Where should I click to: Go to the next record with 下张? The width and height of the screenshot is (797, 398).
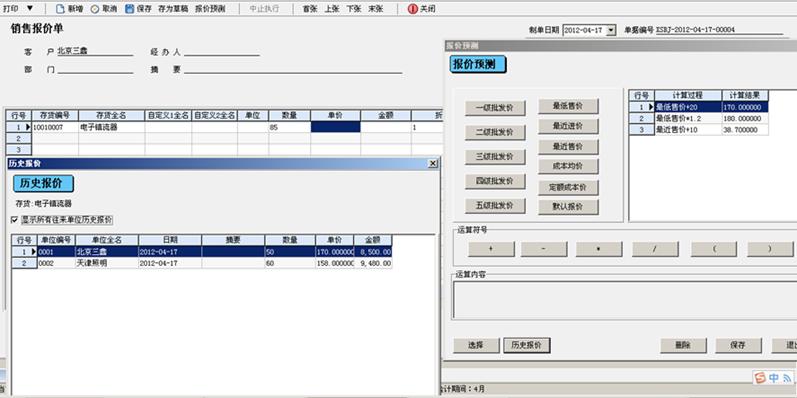[354, 9]
